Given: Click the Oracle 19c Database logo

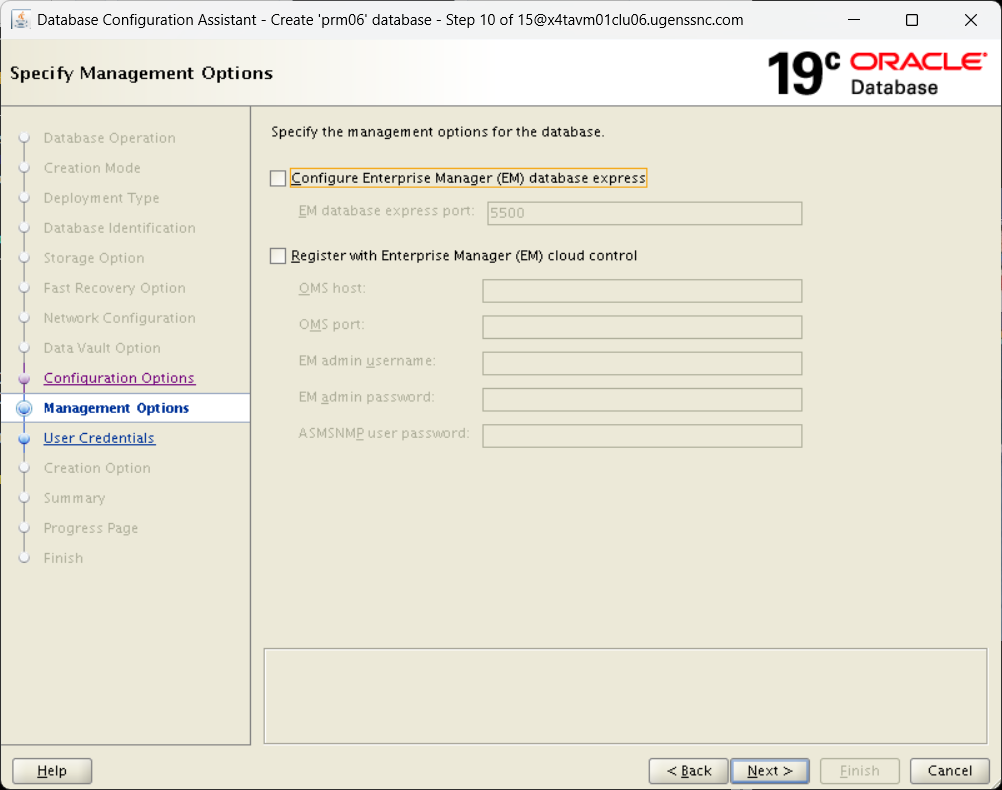Looking at the screenshot, I should [877, 74].
